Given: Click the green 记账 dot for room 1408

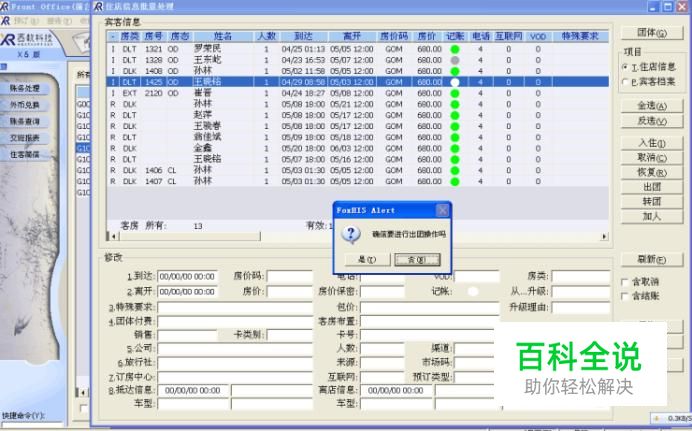Looking at the screenshot, I should pyautogui.click(x=455, y=71).
